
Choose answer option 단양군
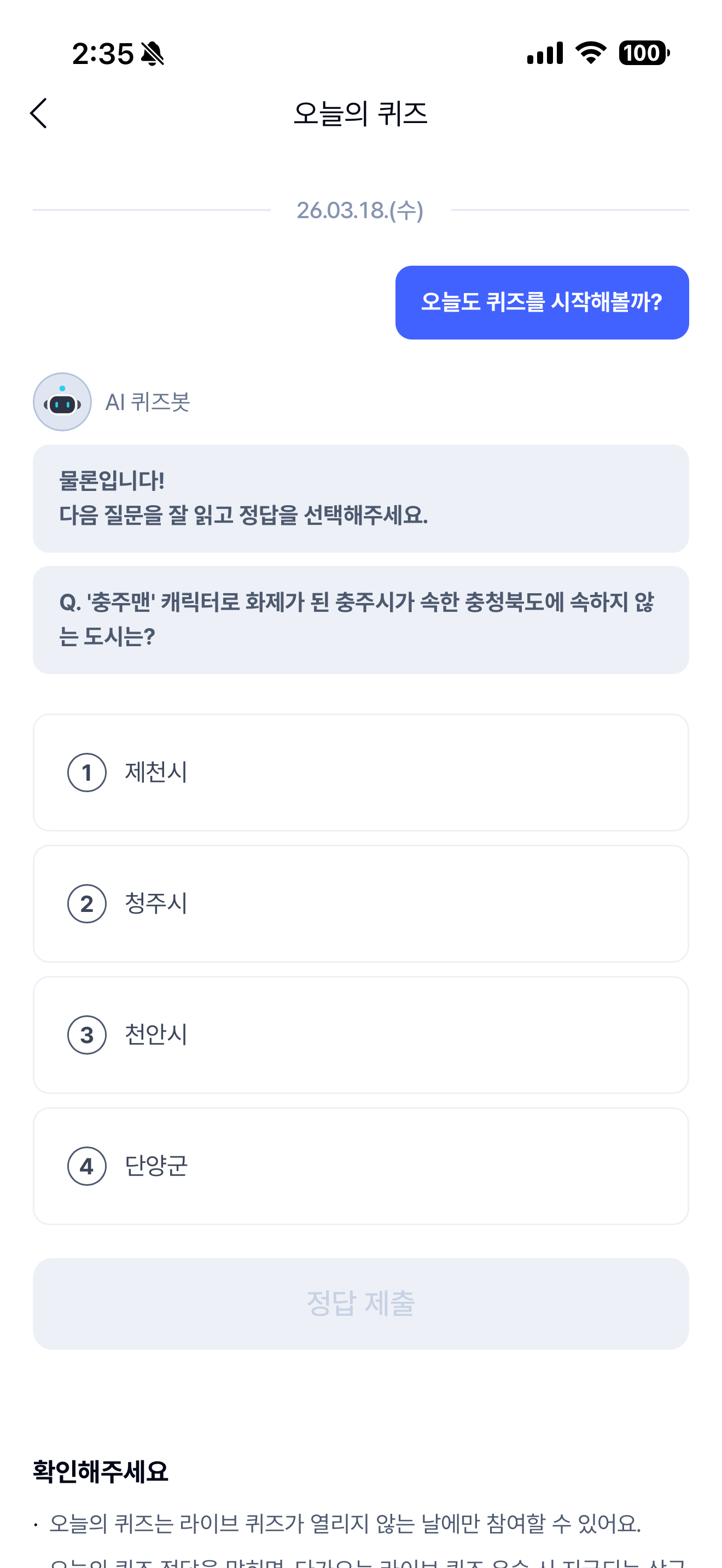[361, 1166]
